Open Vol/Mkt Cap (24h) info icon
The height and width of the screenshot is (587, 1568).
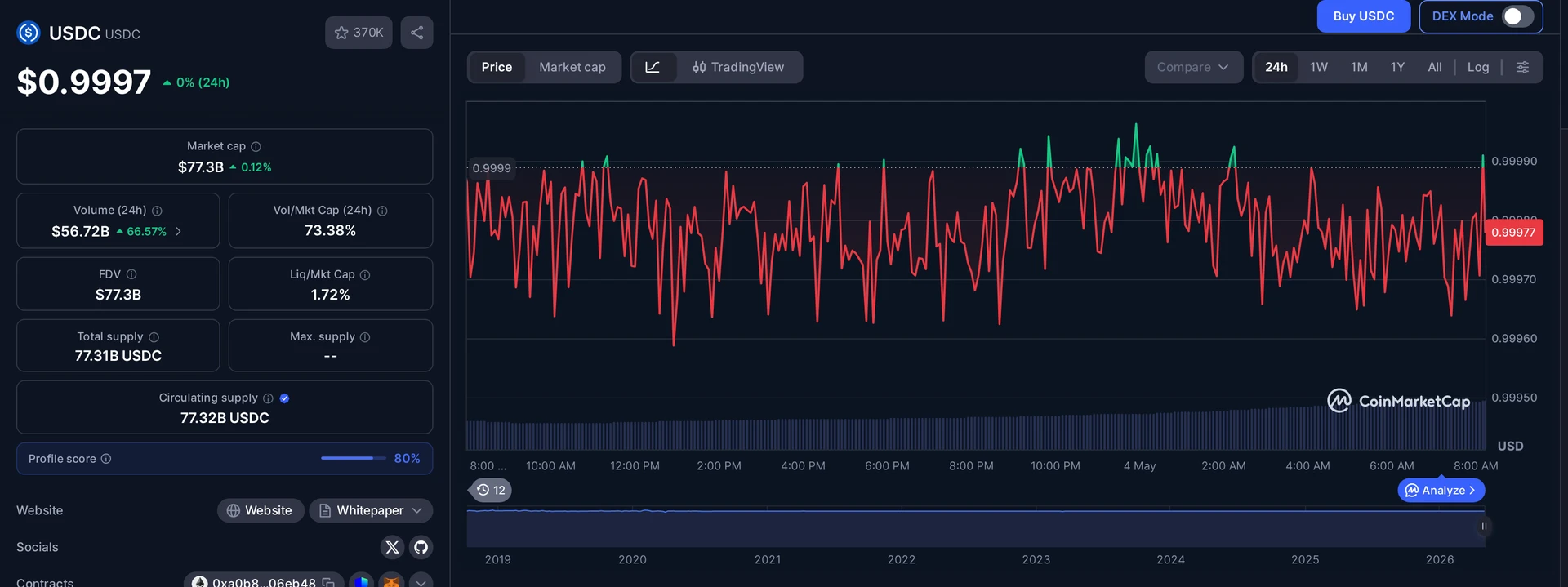[x=382, y=211]
